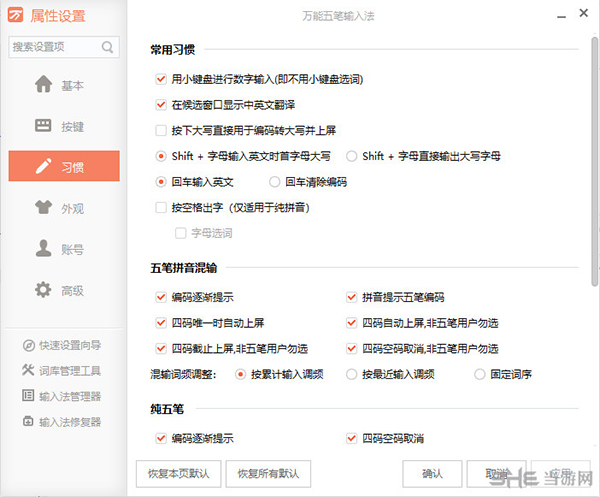Choose Shift + 字母直接输出大写字母

(351, 156)
